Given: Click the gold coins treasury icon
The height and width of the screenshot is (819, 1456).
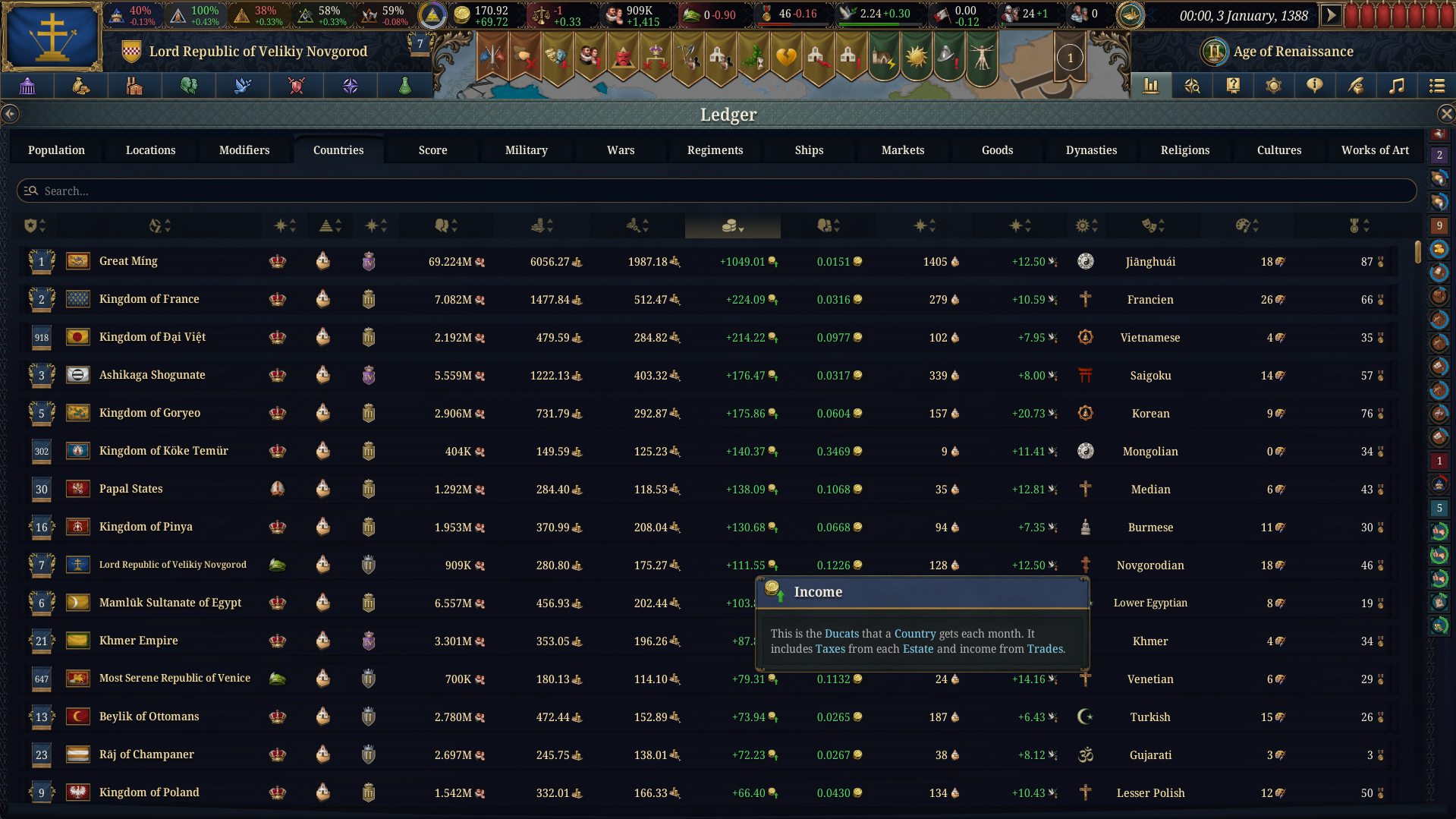Looking at the screenshot, I should (462, 14).
